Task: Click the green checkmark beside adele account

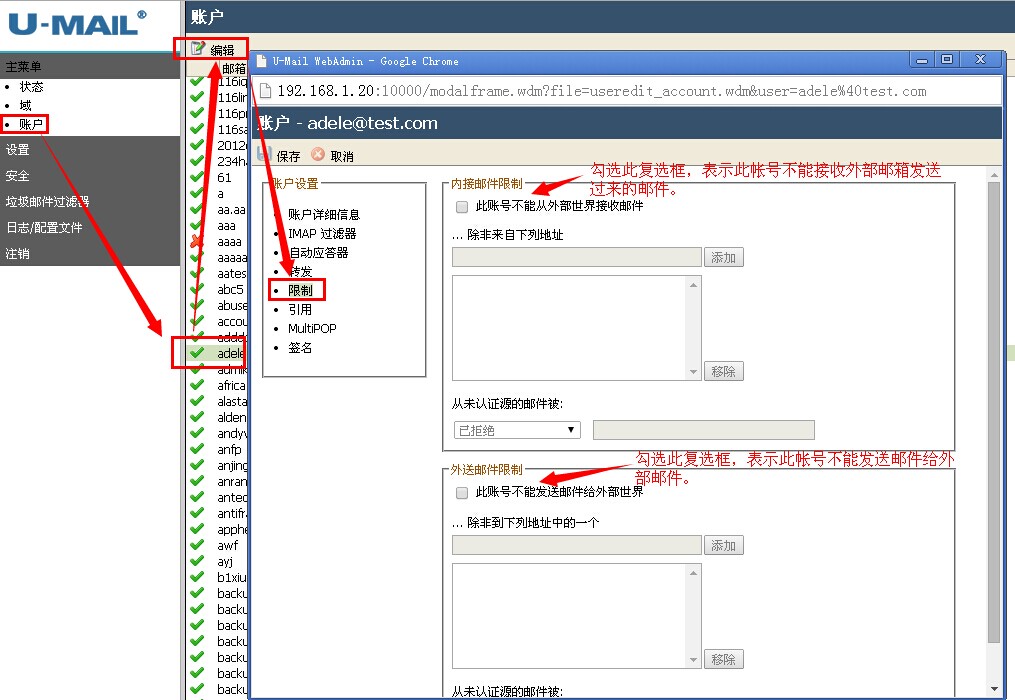Action: click(197, 353)
